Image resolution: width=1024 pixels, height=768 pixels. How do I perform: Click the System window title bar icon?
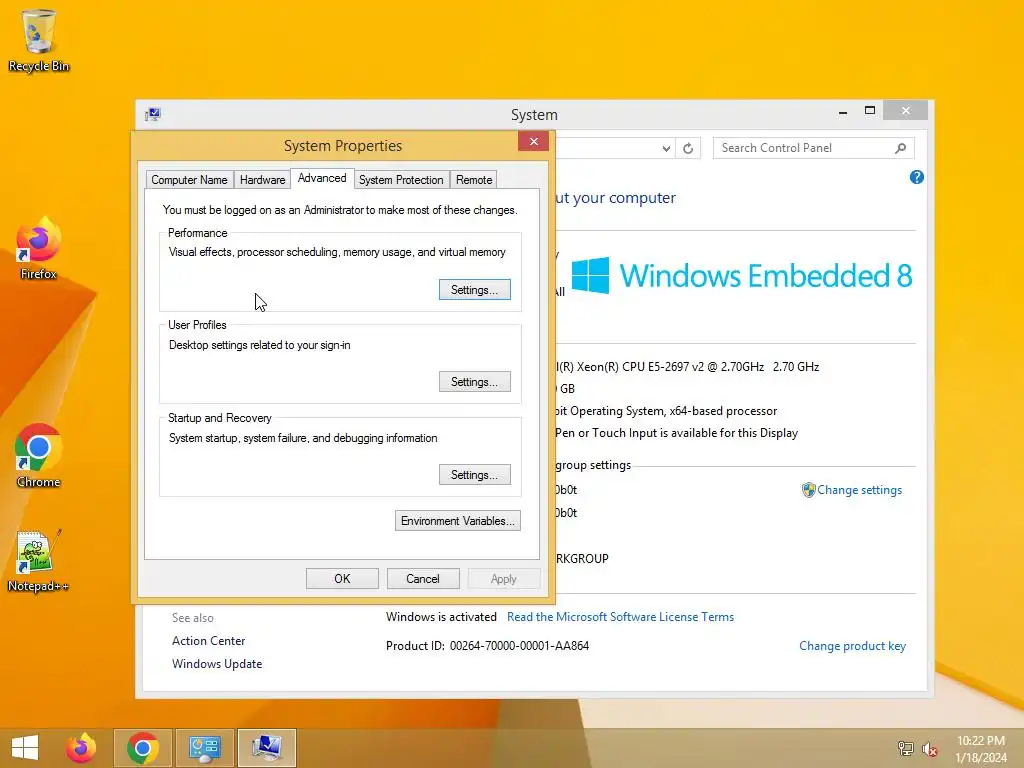click(153, 114)
